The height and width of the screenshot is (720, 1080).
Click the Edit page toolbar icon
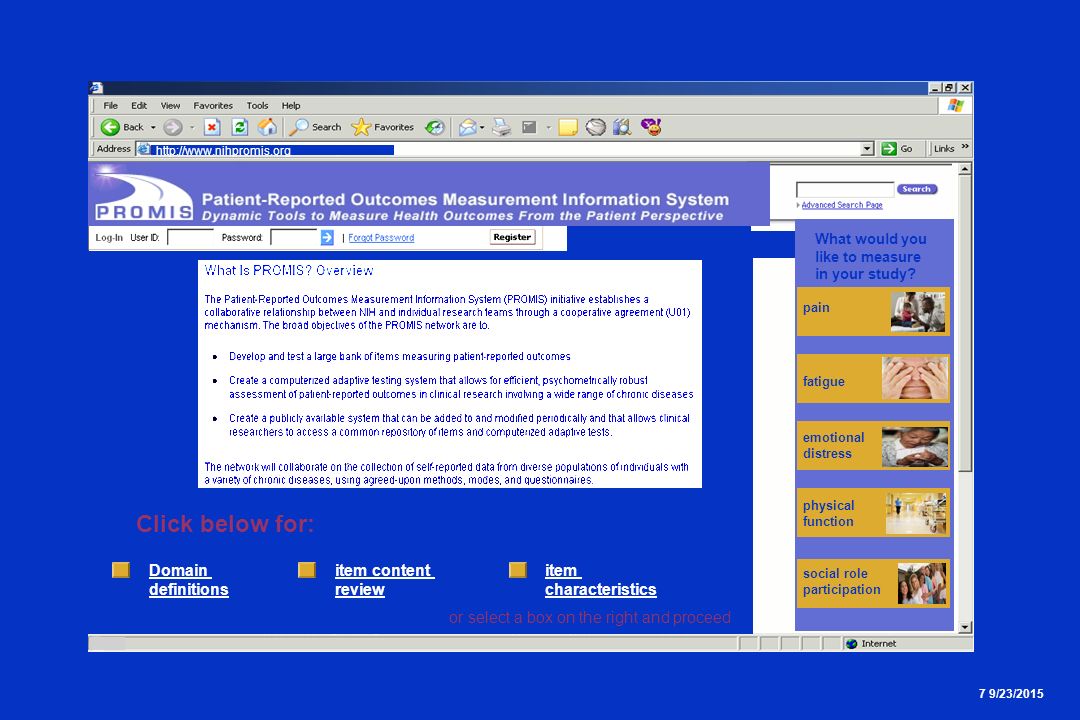(x=529, y=127)
